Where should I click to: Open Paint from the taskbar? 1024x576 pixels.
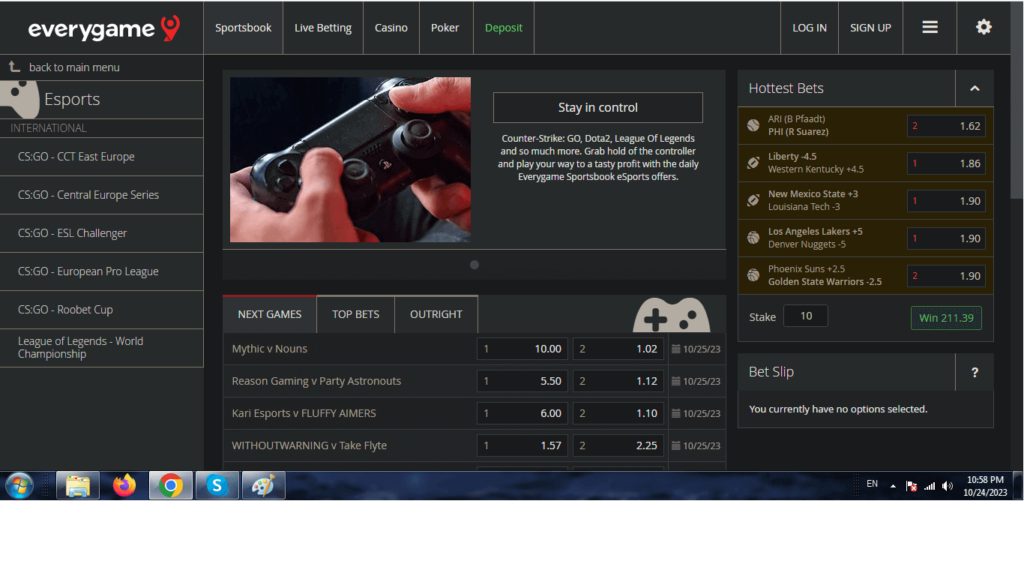[x=263, y=486]
